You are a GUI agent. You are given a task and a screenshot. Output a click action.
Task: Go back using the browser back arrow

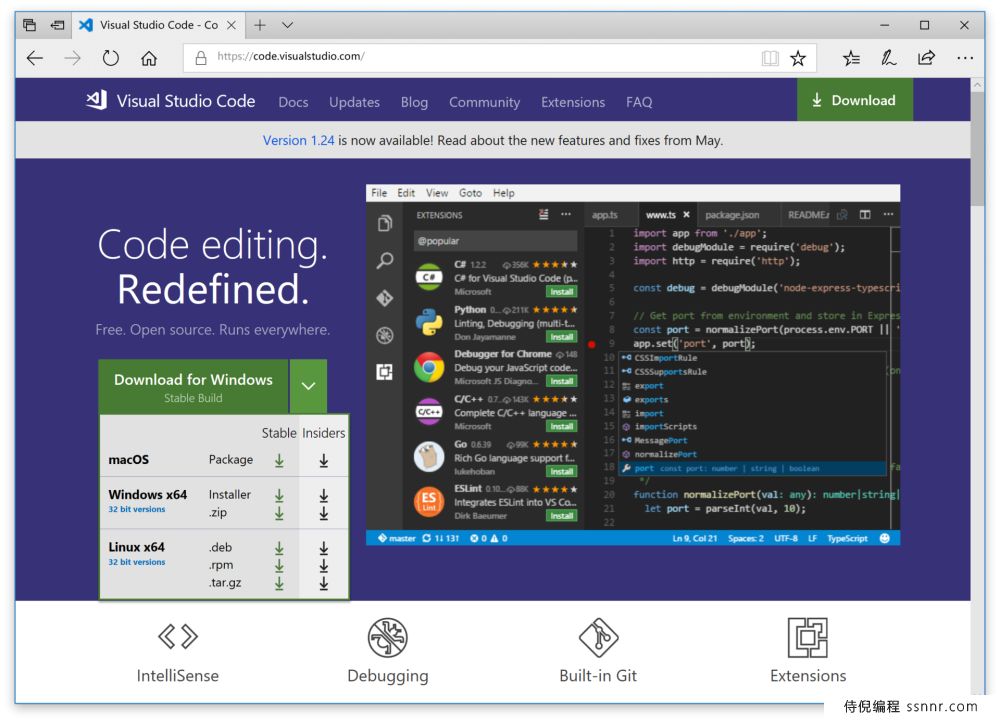[35, 58]
